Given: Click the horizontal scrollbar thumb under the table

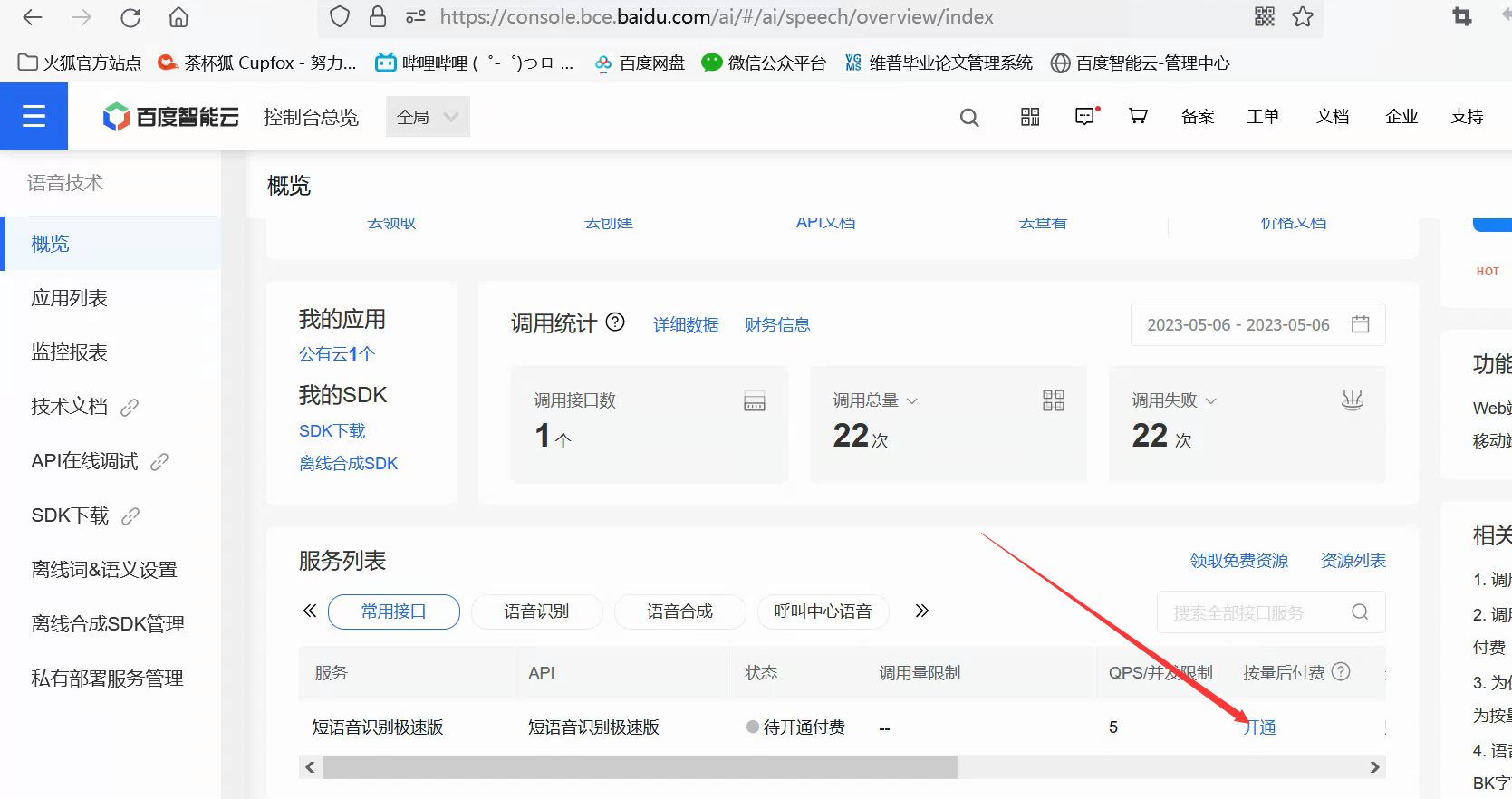Looking at the screenshot, I should tap(640, 767).
